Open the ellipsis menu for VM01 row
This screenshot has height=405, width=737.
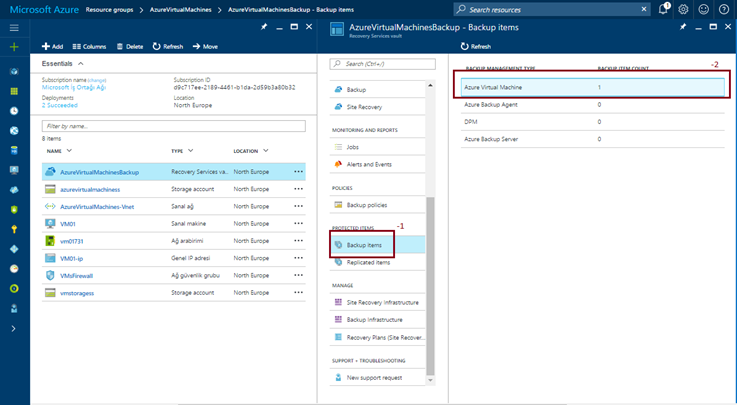coord(298,224)
